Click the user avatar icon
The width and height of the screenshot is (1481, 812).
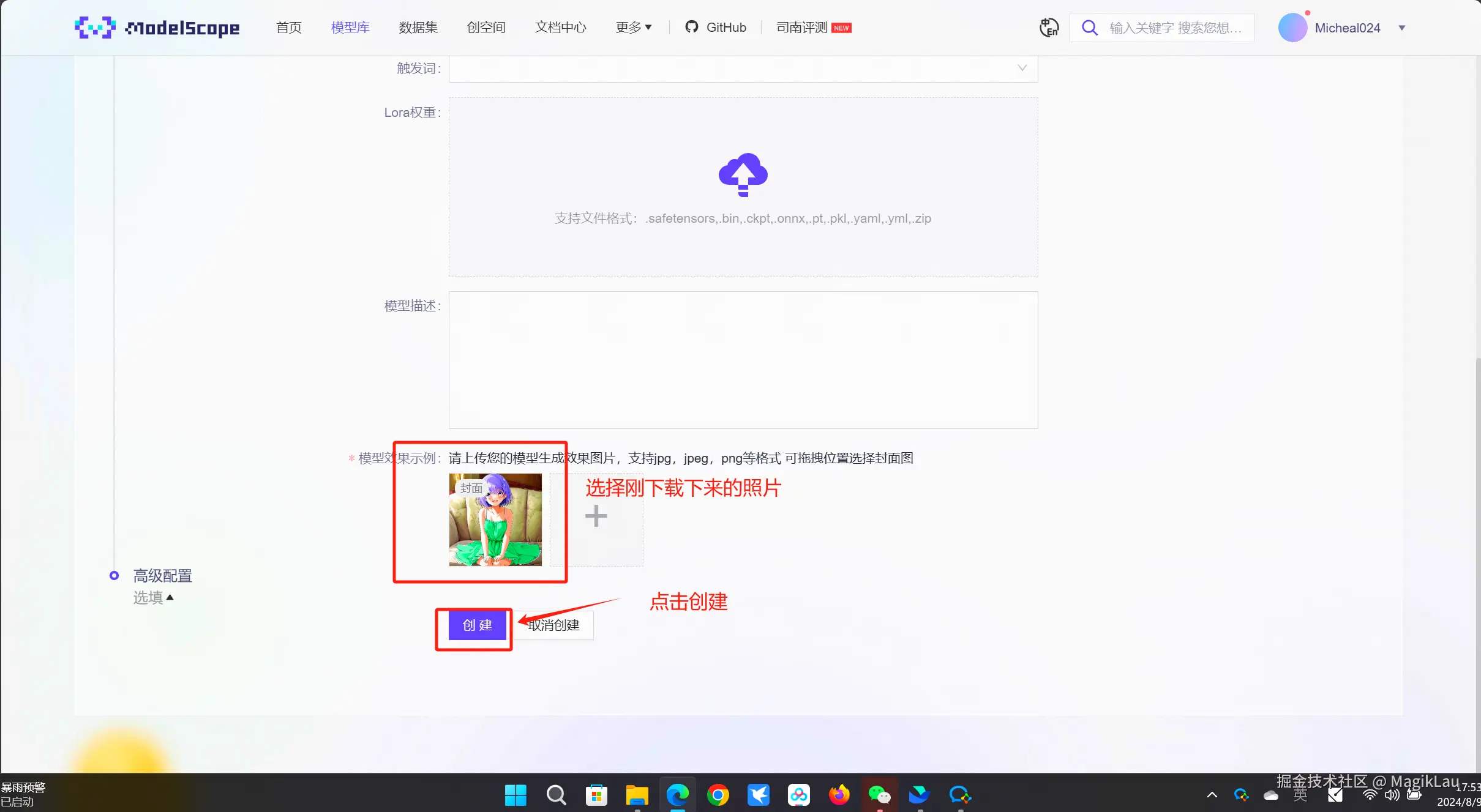pos(1292,28)
